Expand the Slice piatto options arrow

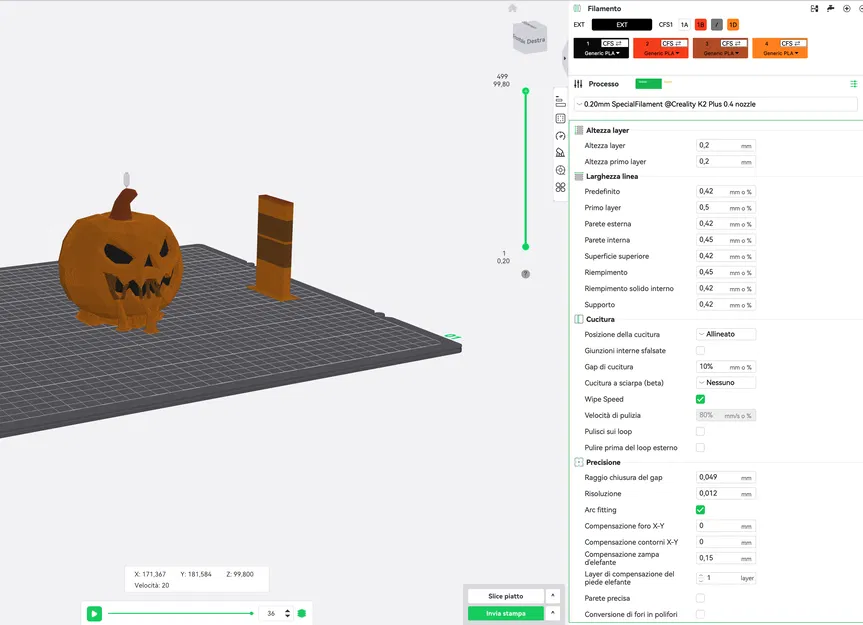(x=553, y=596)
